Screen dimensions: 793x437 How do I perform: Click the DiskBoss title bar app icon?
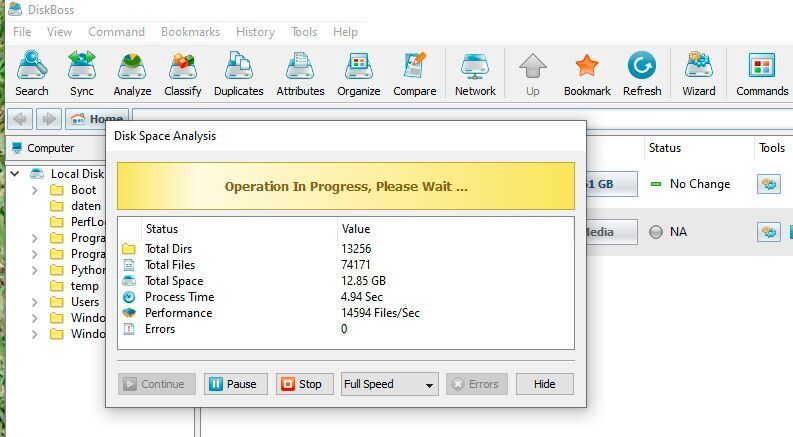pos(16,9)
